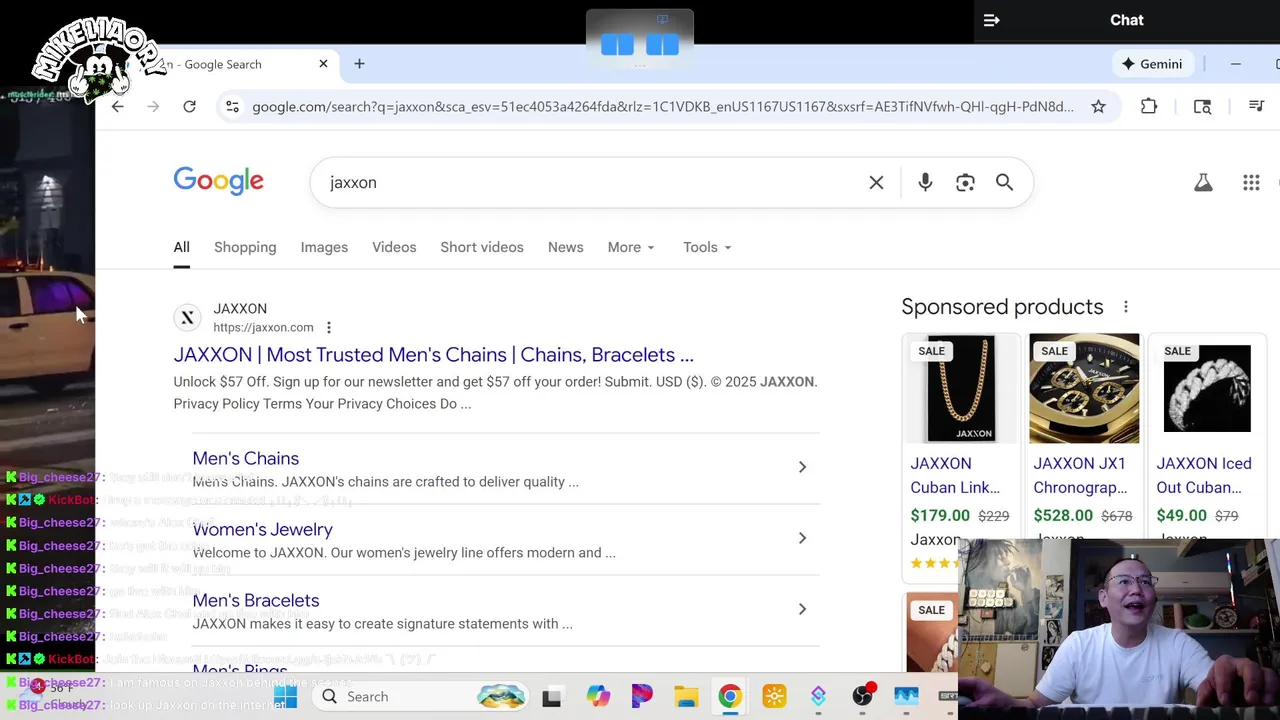1280x720 pixels.
Task: Switch to the Short videos tab
Action: [482, 247]
